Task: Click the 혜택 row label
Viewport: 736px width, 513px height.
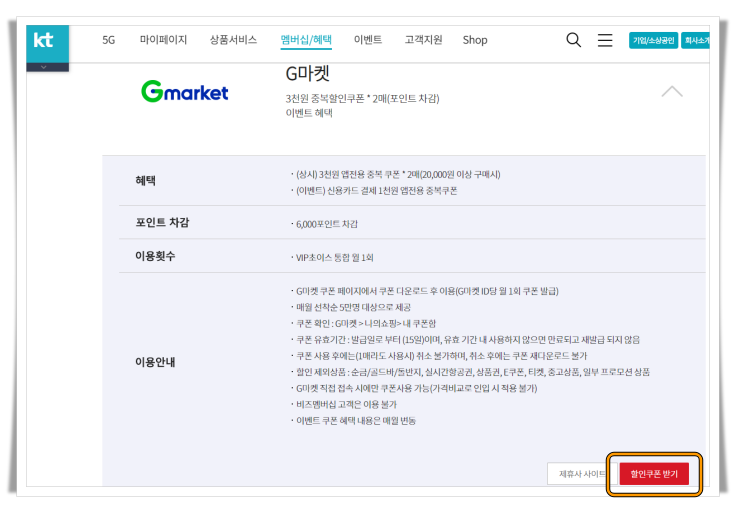Action: 145,181
